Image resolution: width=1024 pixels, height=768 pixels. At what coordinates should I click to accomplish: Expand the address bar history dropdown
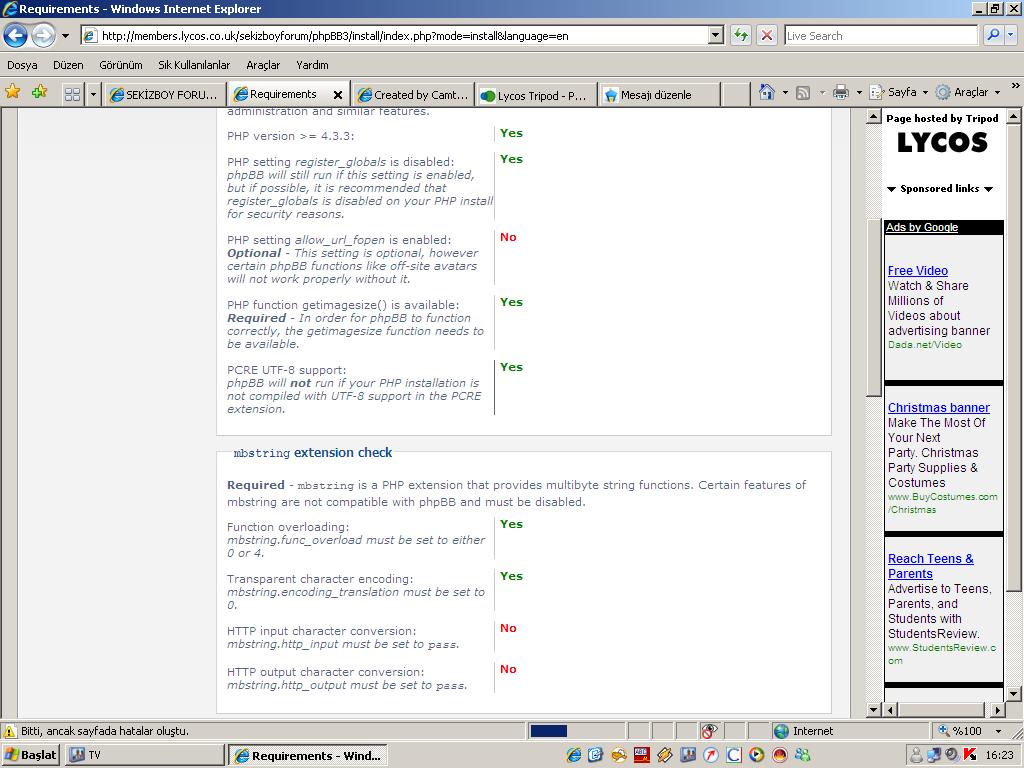(716, 36)
